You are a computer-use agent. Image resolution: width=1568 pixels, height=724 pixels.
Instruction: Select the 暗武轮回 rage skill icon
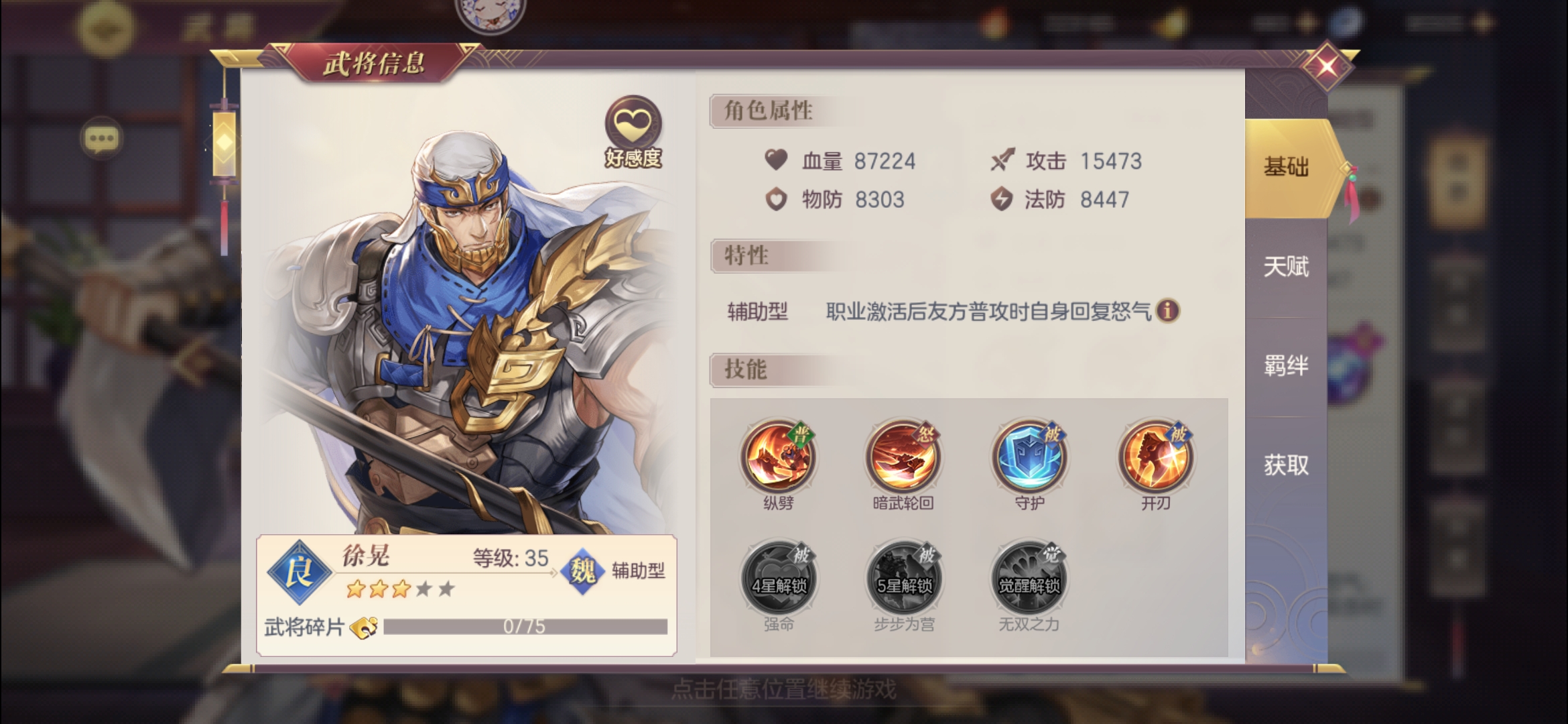pos(903,457)
